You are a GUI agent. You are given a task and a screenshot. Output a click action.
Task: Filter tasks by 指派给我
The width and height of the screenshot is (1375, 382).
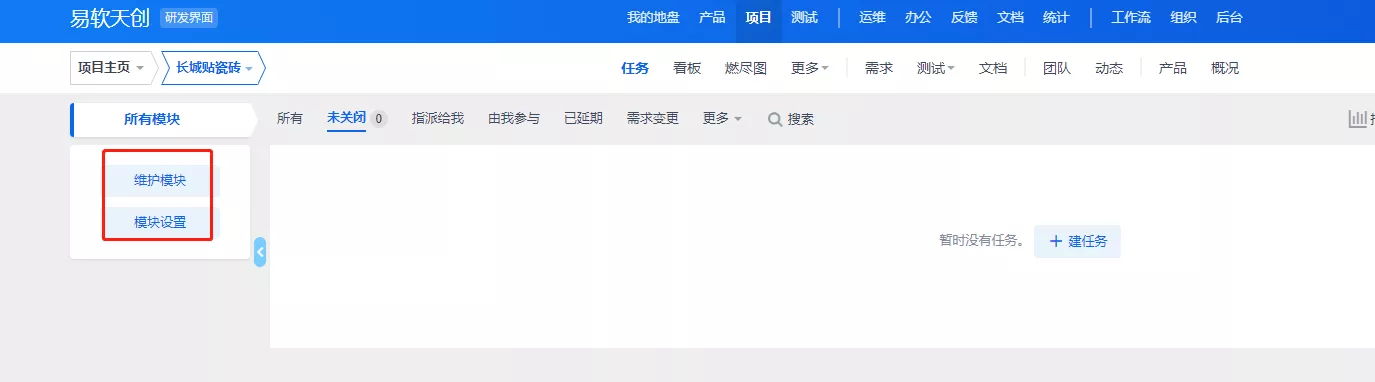(438, 118)
